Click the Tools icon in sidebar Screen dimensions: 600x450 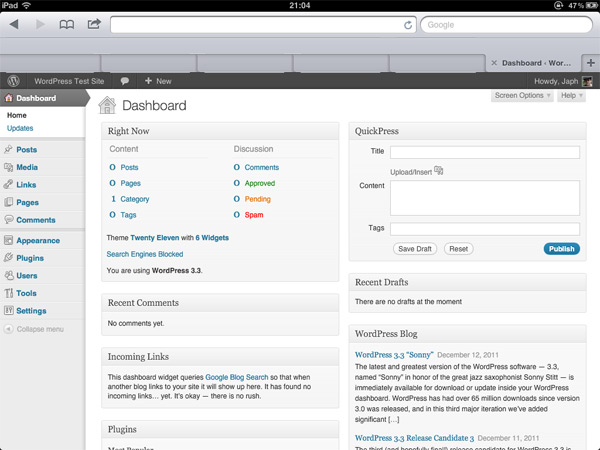[8, 293]
